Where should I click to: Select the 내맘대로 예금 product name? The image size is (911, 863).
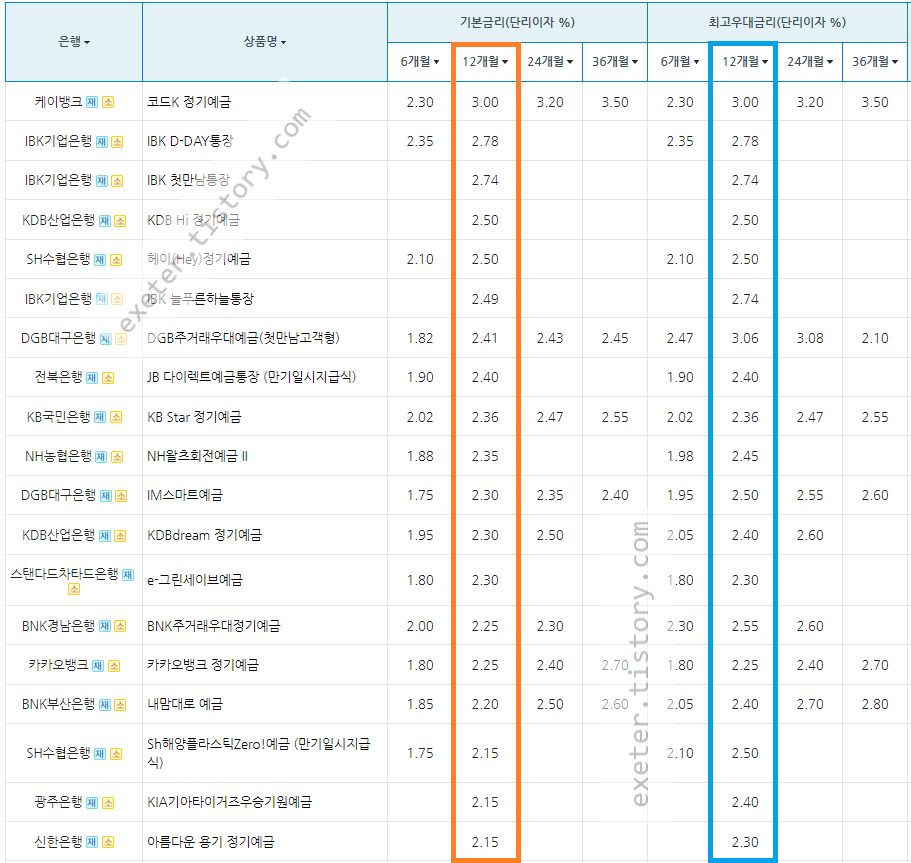[185, 704]
